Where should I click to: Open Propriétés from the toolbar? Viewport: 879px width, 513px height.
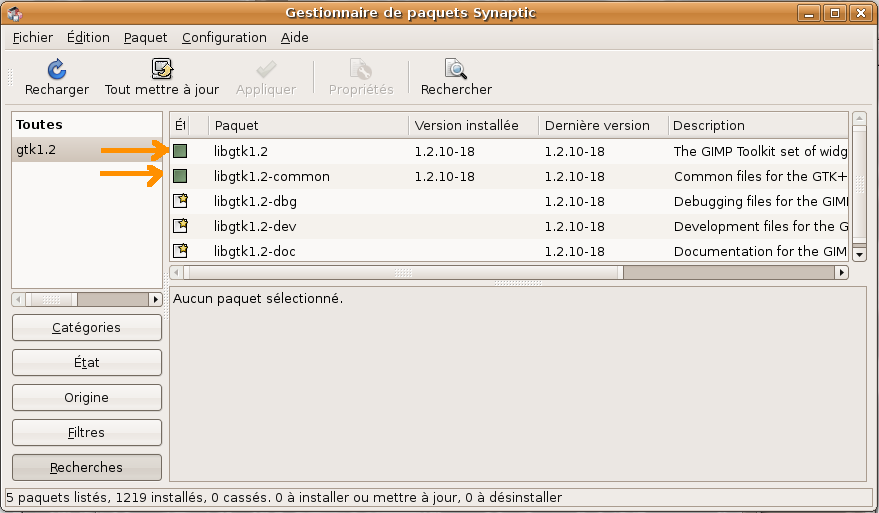pyautogui.click(x=361, y=69)
